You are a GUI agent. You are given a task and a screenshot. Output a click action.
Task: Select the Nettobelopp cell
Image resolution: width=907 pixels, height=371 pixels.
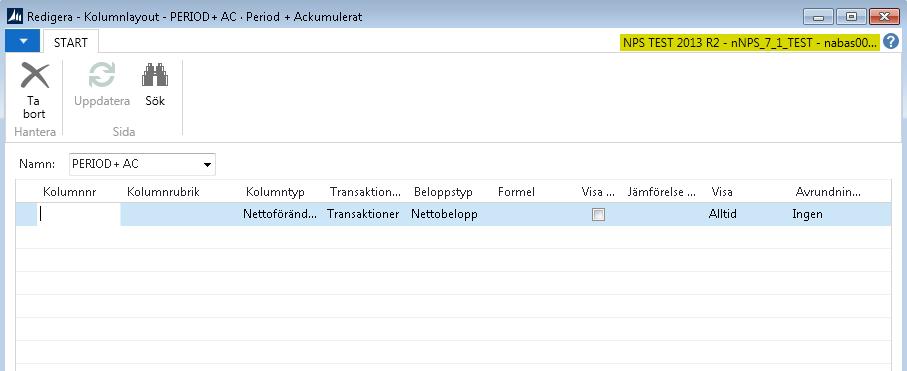448,214
